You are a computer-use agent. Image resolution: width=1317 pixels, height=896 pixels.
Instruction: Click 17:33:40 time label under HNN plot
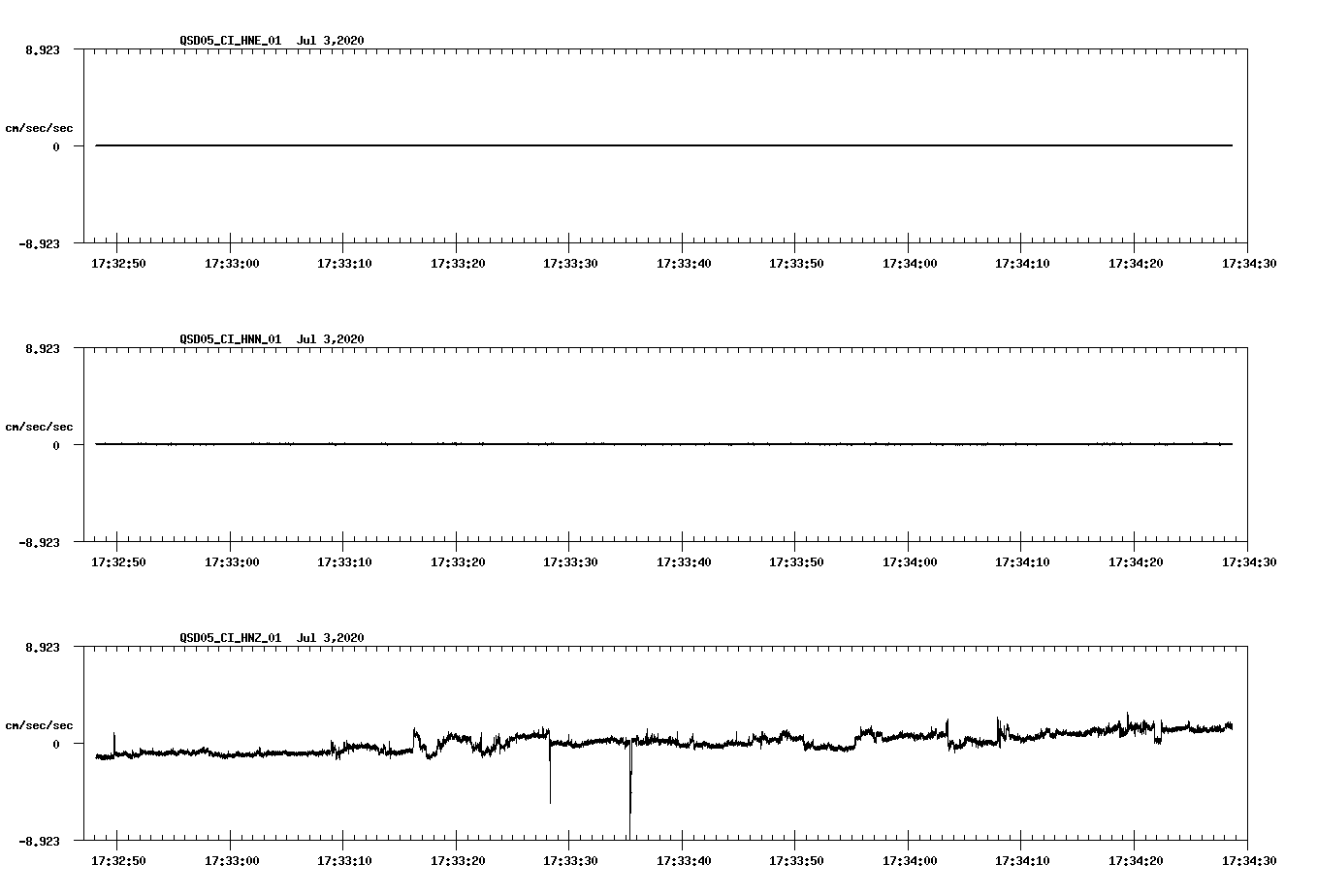(684, 561)
